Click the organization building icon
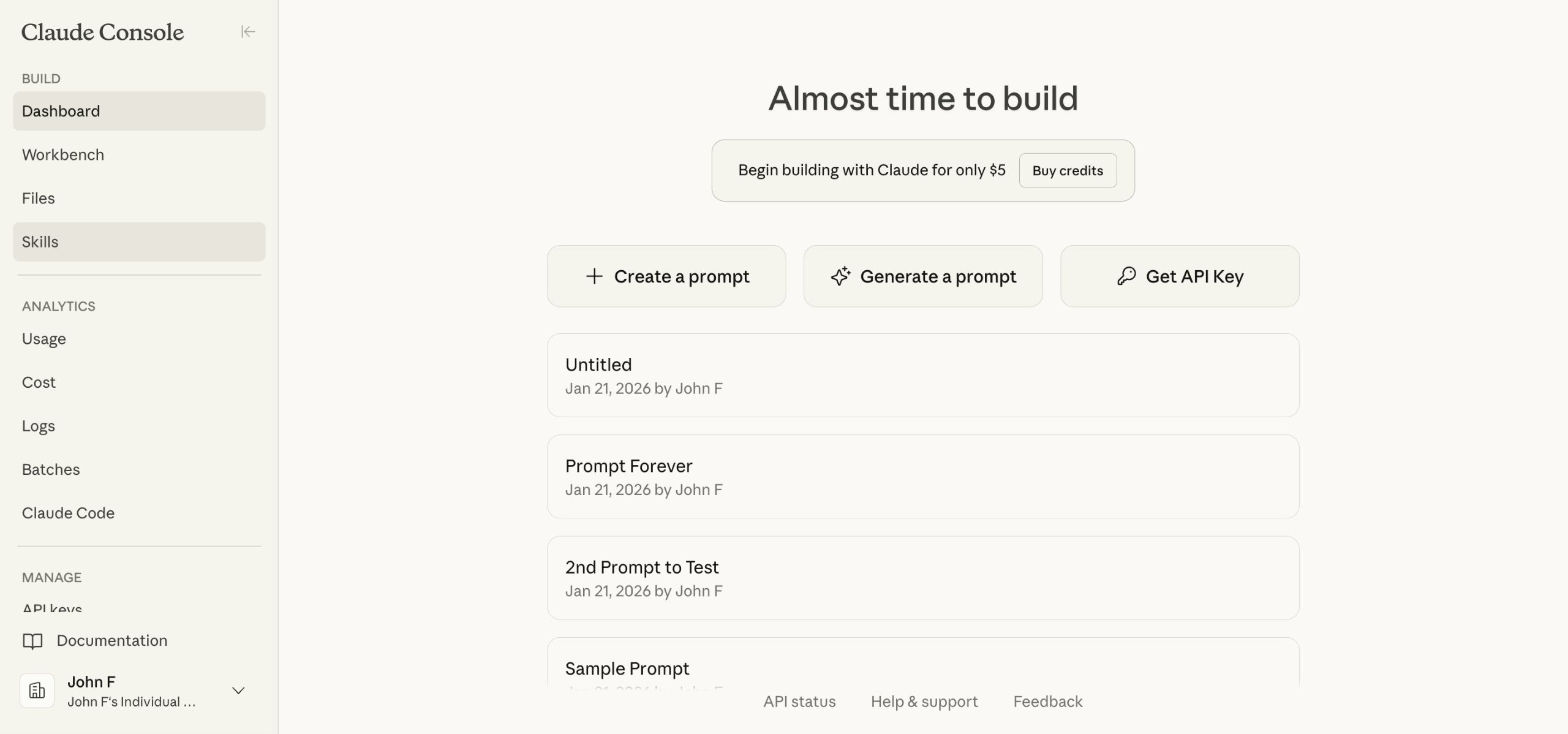The height and width of the screenshot is (734, 1568). (x=37, y=690)
